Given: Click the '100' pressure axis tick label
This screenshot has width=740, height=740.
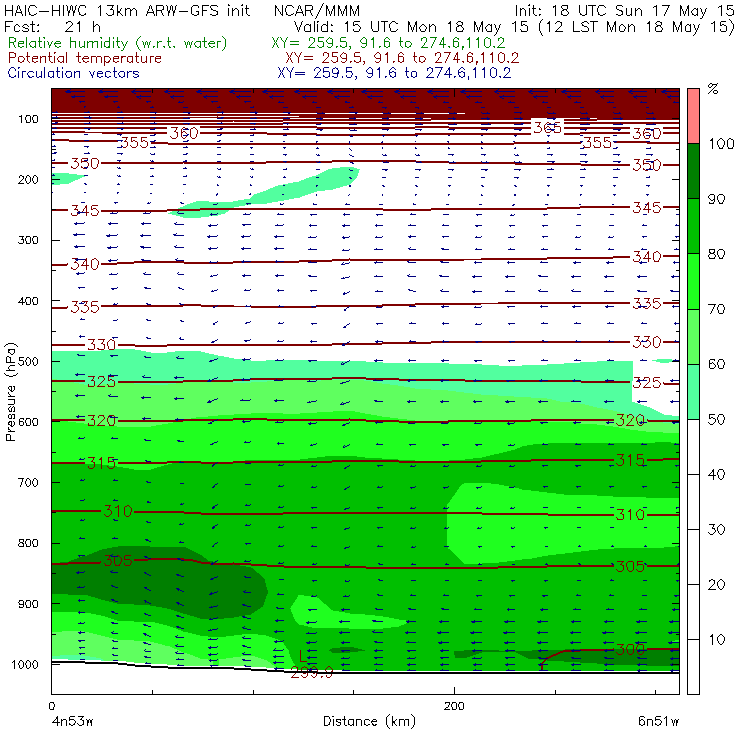Looking at the screenshot, I should pos(28,119).
